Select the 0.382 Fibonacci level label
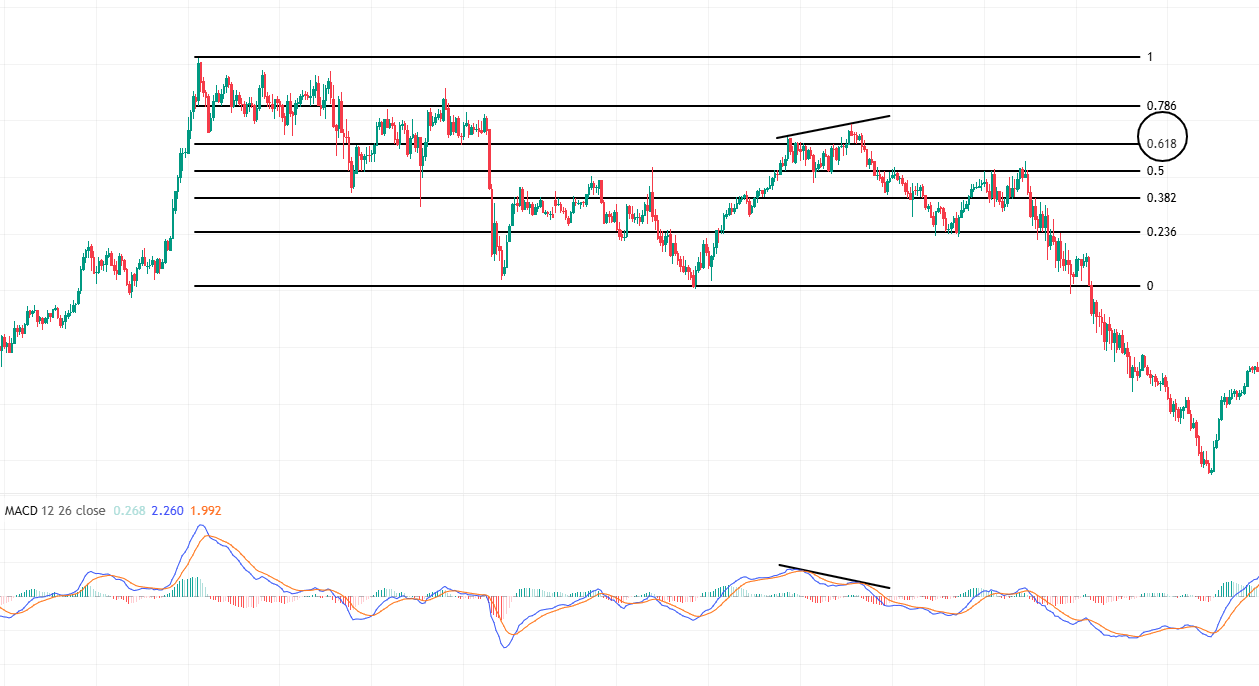Image resolution: width=1259 pixels, height=686 pixels. coord(1161,198)
